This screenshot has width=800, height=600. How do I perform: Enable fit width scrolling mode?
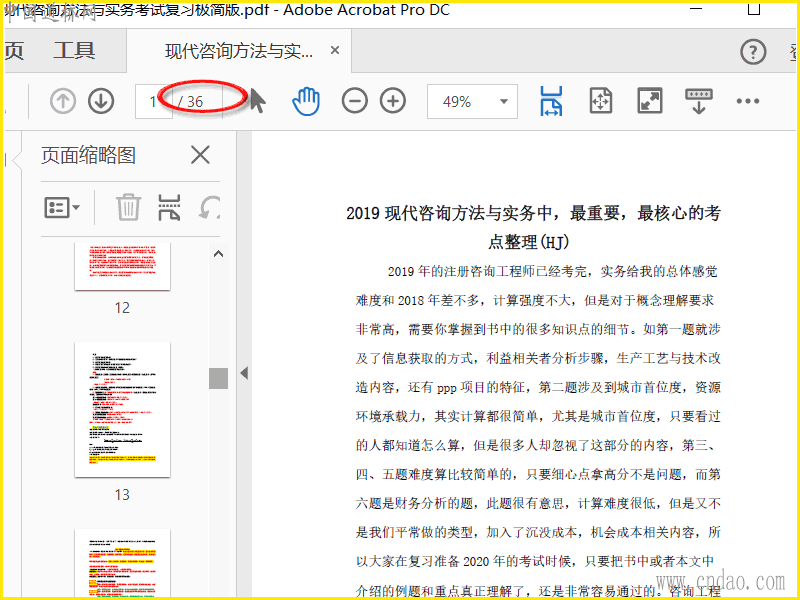click(551, 101)
